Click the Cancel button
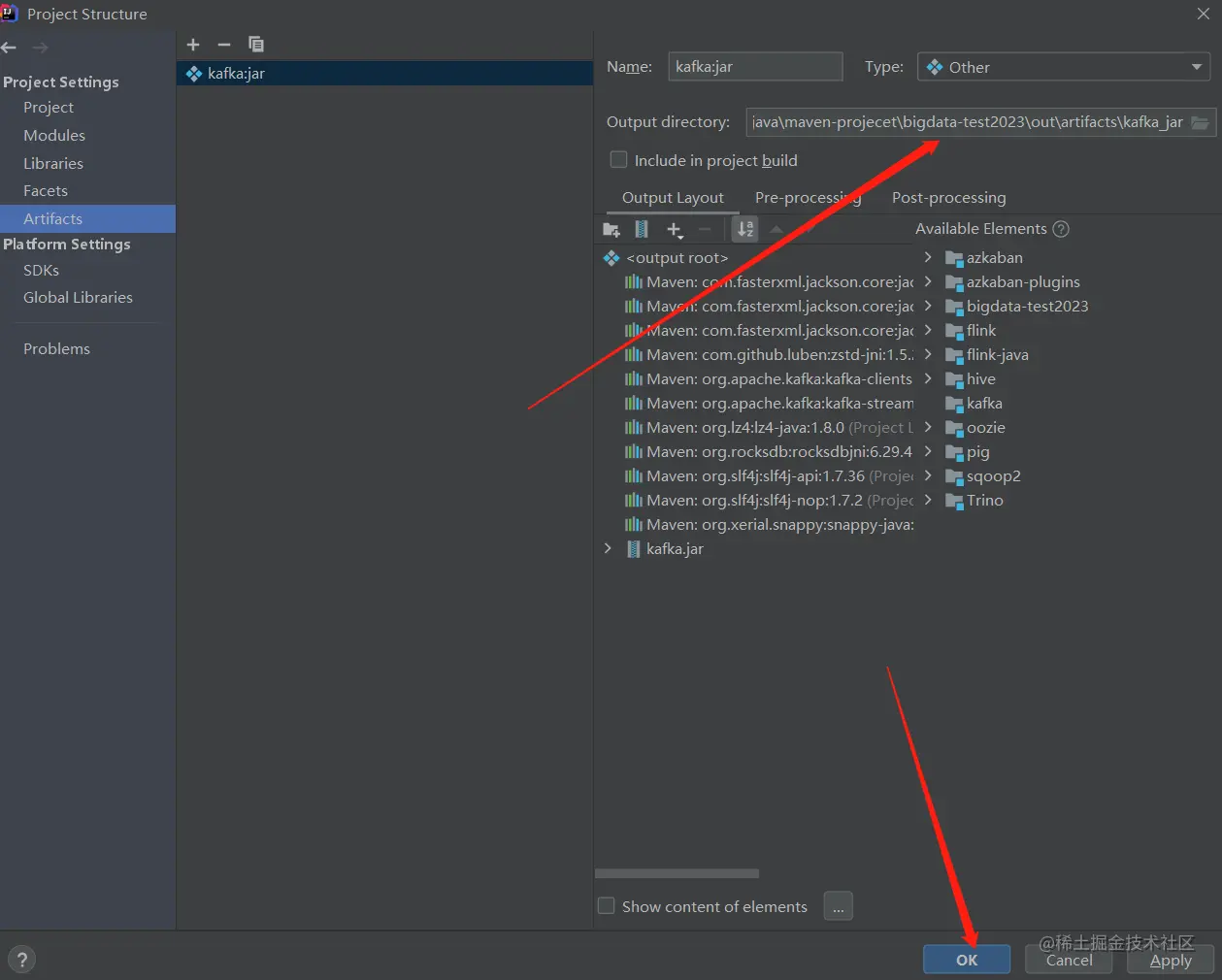Image resolution: width=1222 pixels, height=980 pixels. point(1069,960)
